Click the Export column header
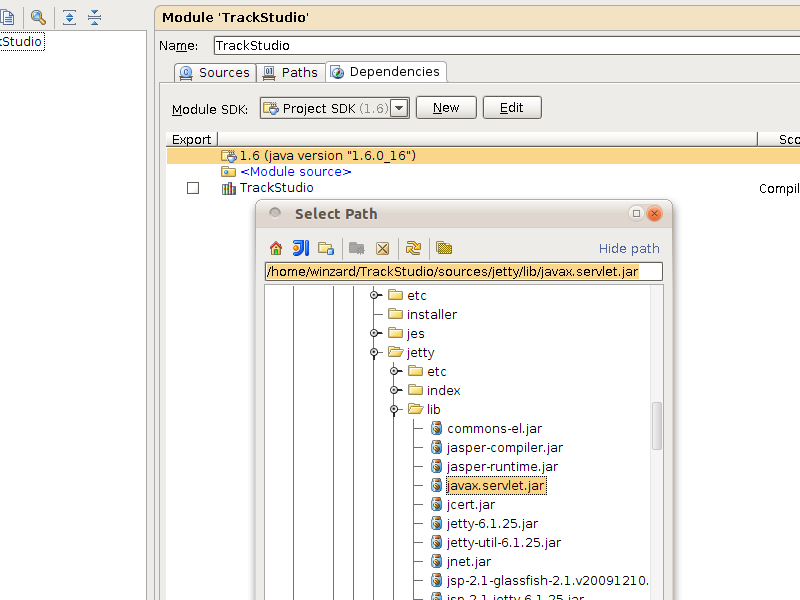The image size is (800, 600). pyautogui.click(x=191, y=139)
